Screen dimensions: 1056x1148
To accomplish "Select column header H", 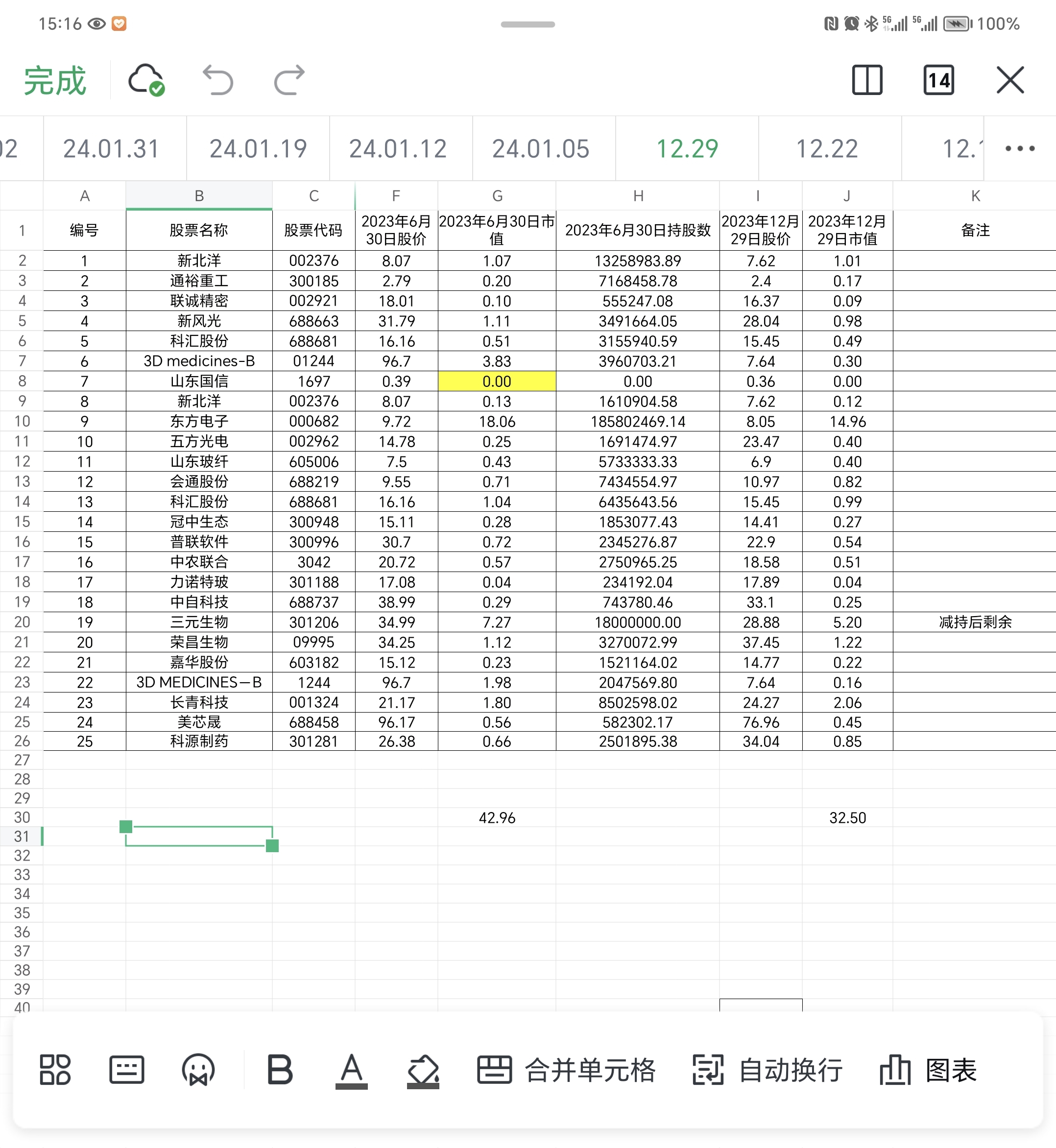I will 638,196.
